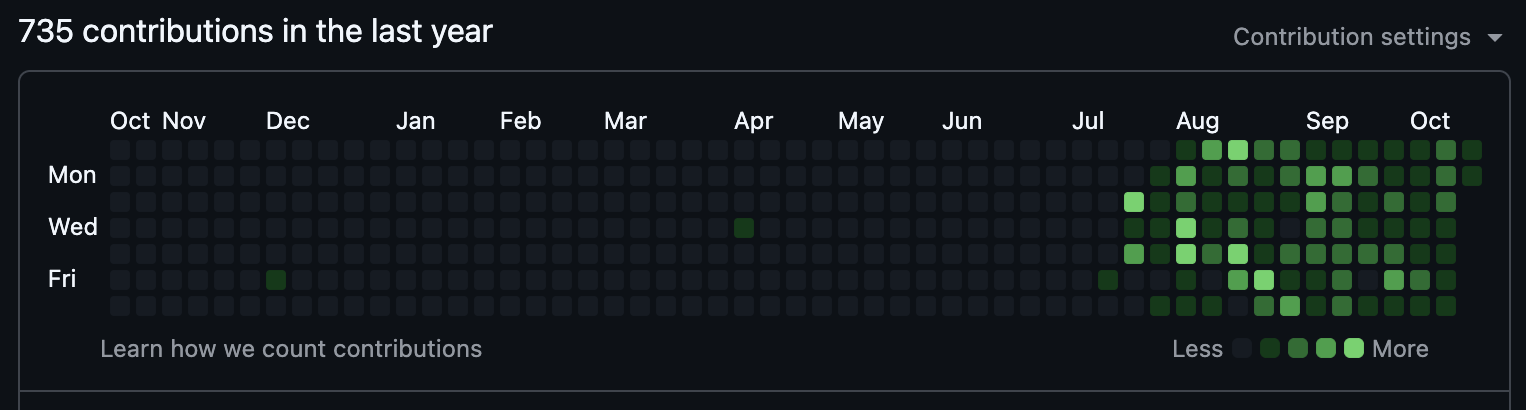Click the brightest Tuesday square in late July
The height and width of the screenshot is (410, 1526).
[1134, 202]
